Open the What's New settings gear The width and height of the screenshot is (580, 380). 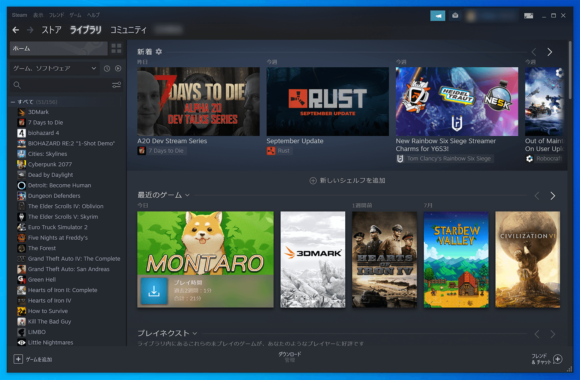point(159,51)
